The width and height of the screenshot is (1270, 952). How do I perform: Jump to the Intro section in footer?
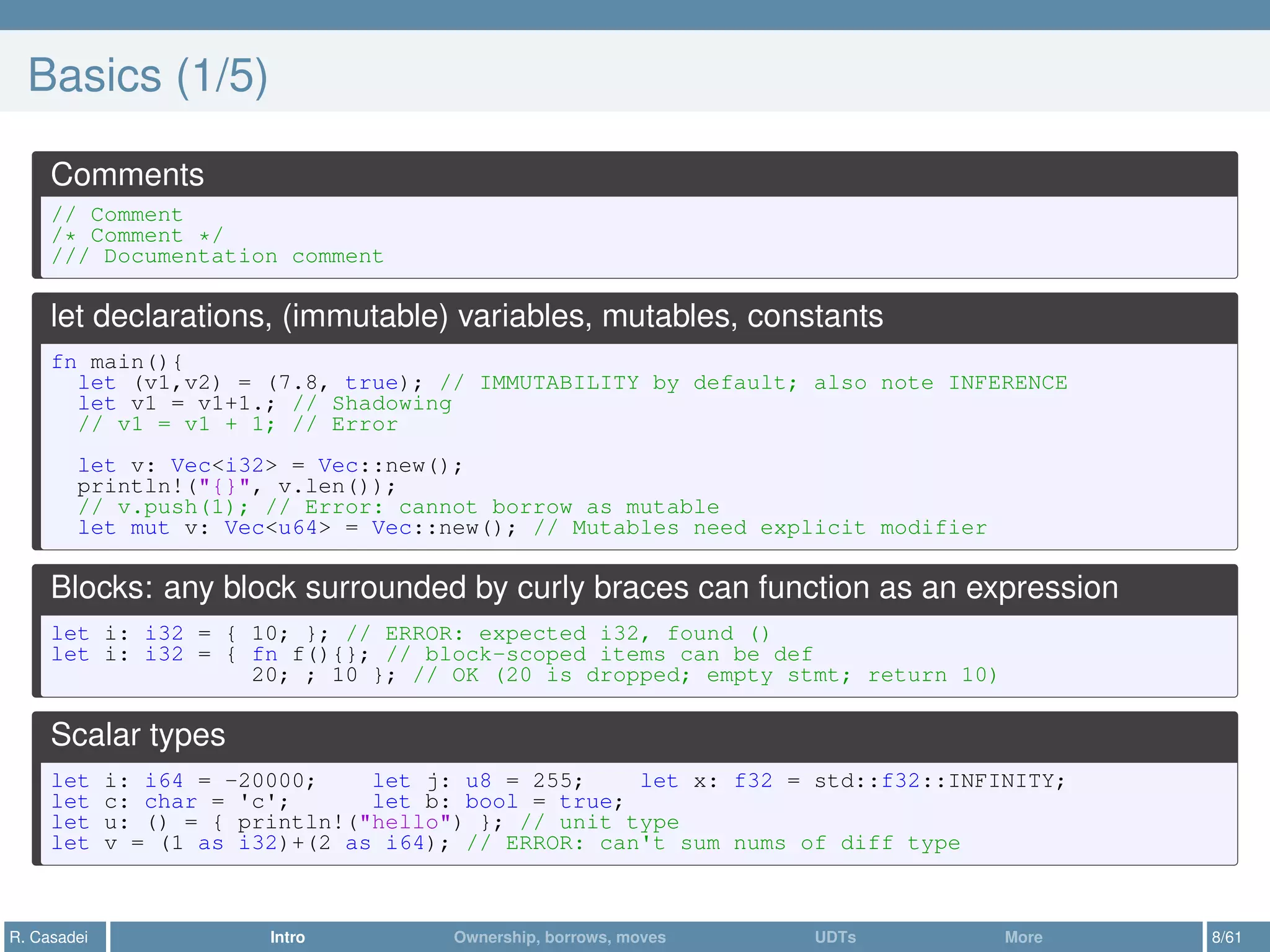(x=287, y=937)
